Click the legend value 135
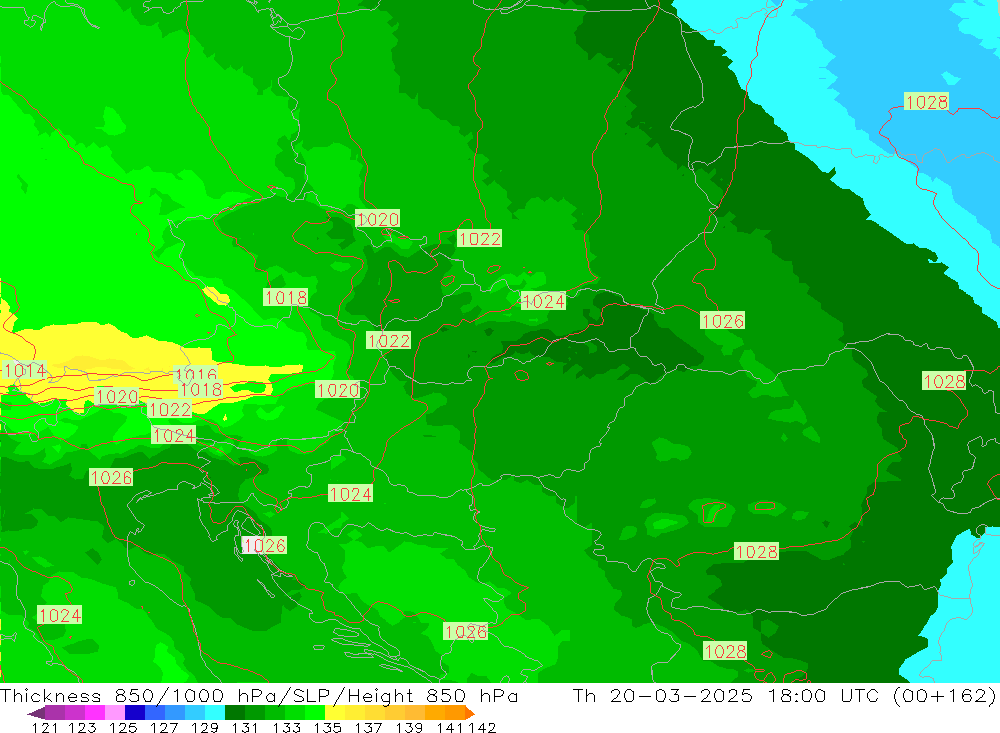 tap(327, 727)
